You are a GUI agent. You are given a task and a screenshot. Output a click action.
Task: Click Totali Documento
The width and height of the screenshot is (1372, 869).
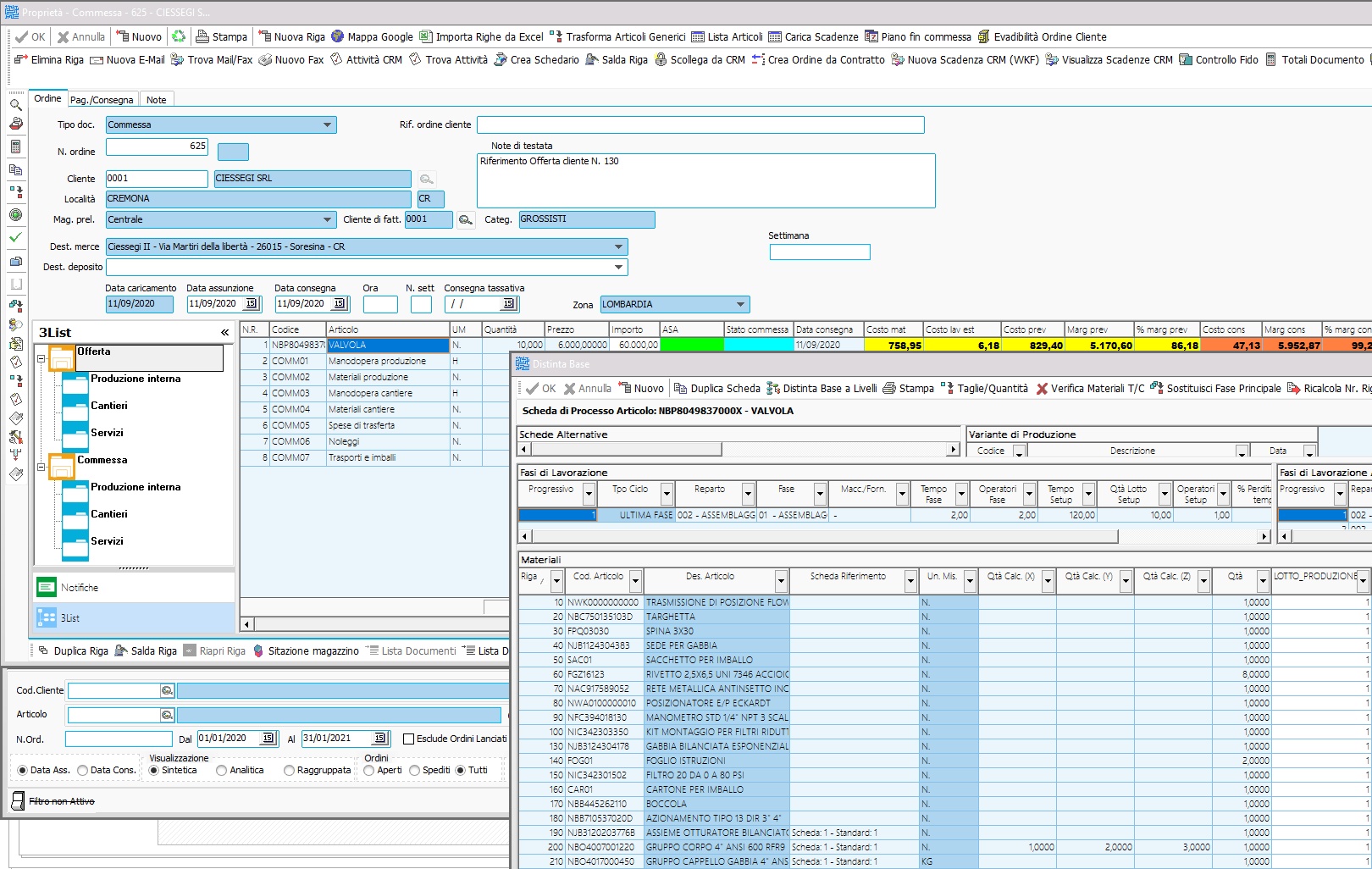1314,59
